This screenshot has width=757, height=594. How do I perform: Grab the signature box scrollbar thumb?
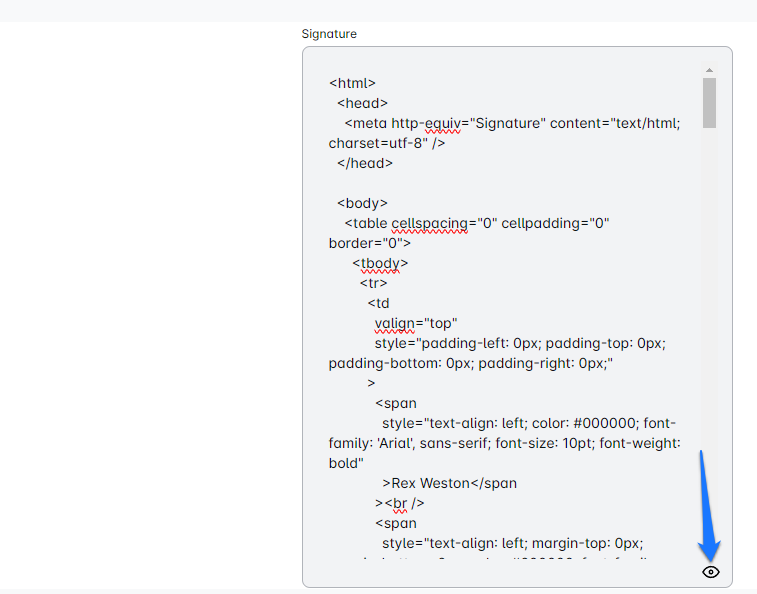click(709, 103)
